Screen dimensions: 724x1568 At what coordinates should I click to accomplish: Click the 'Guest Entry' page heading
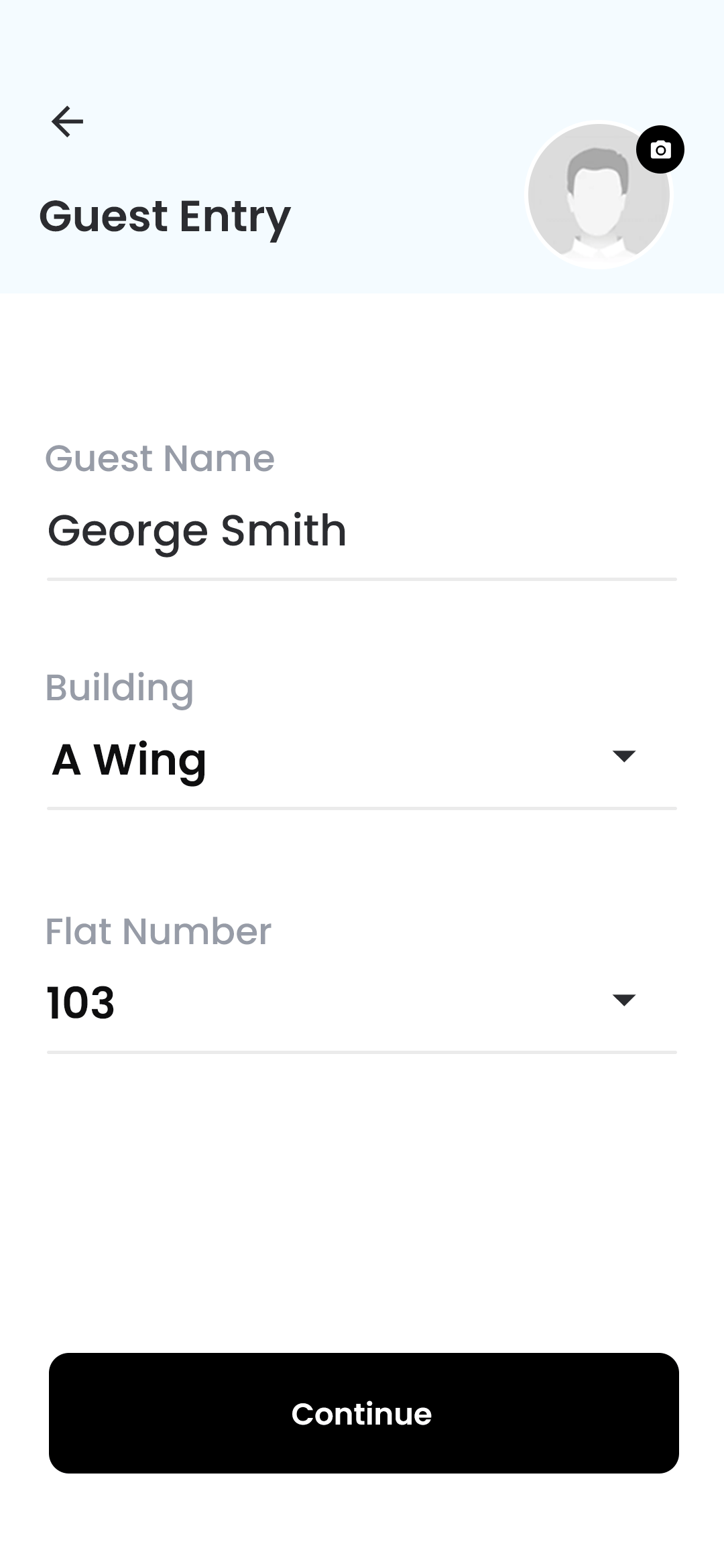pos(165,216)
